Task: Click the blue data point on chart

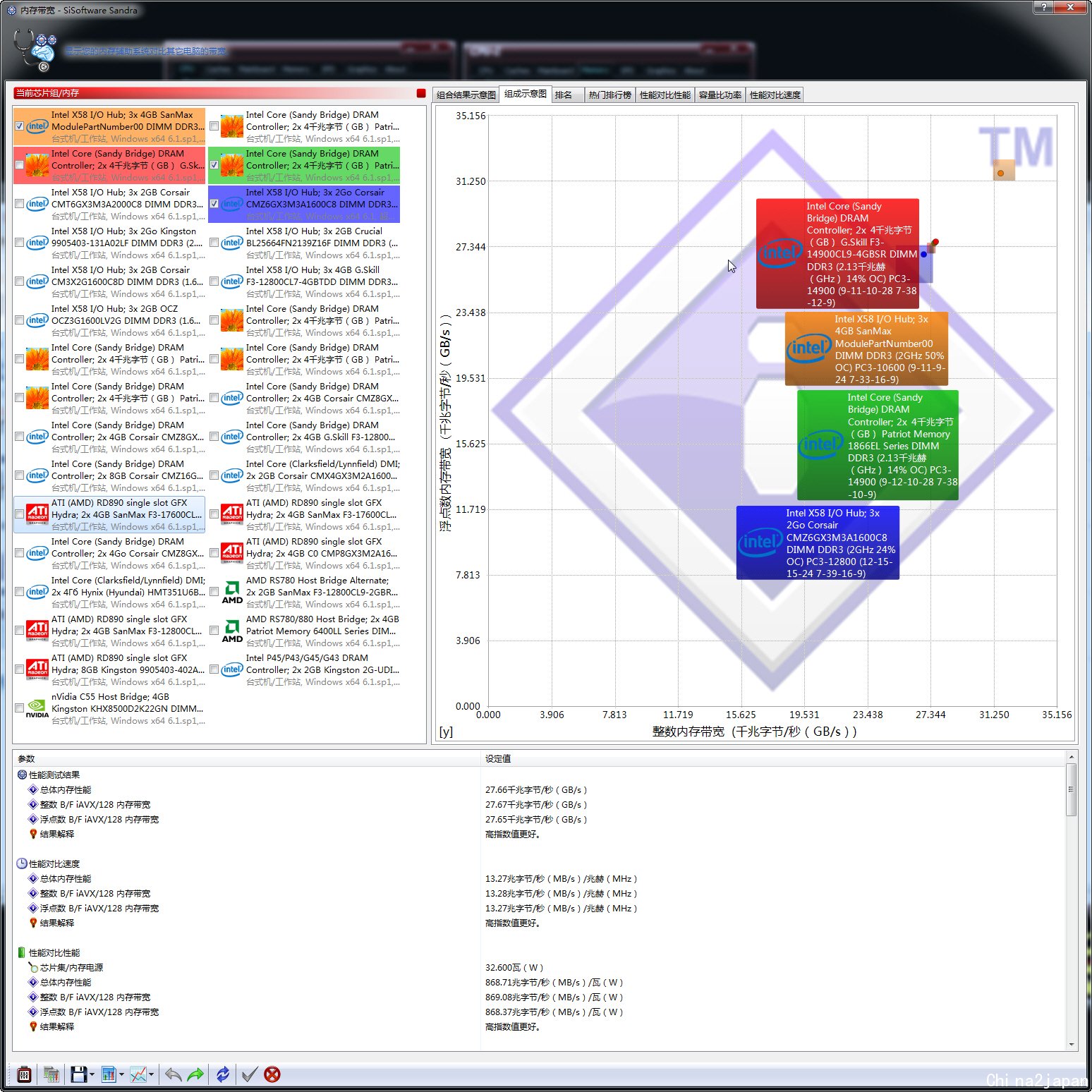Action: click(923, 254)
